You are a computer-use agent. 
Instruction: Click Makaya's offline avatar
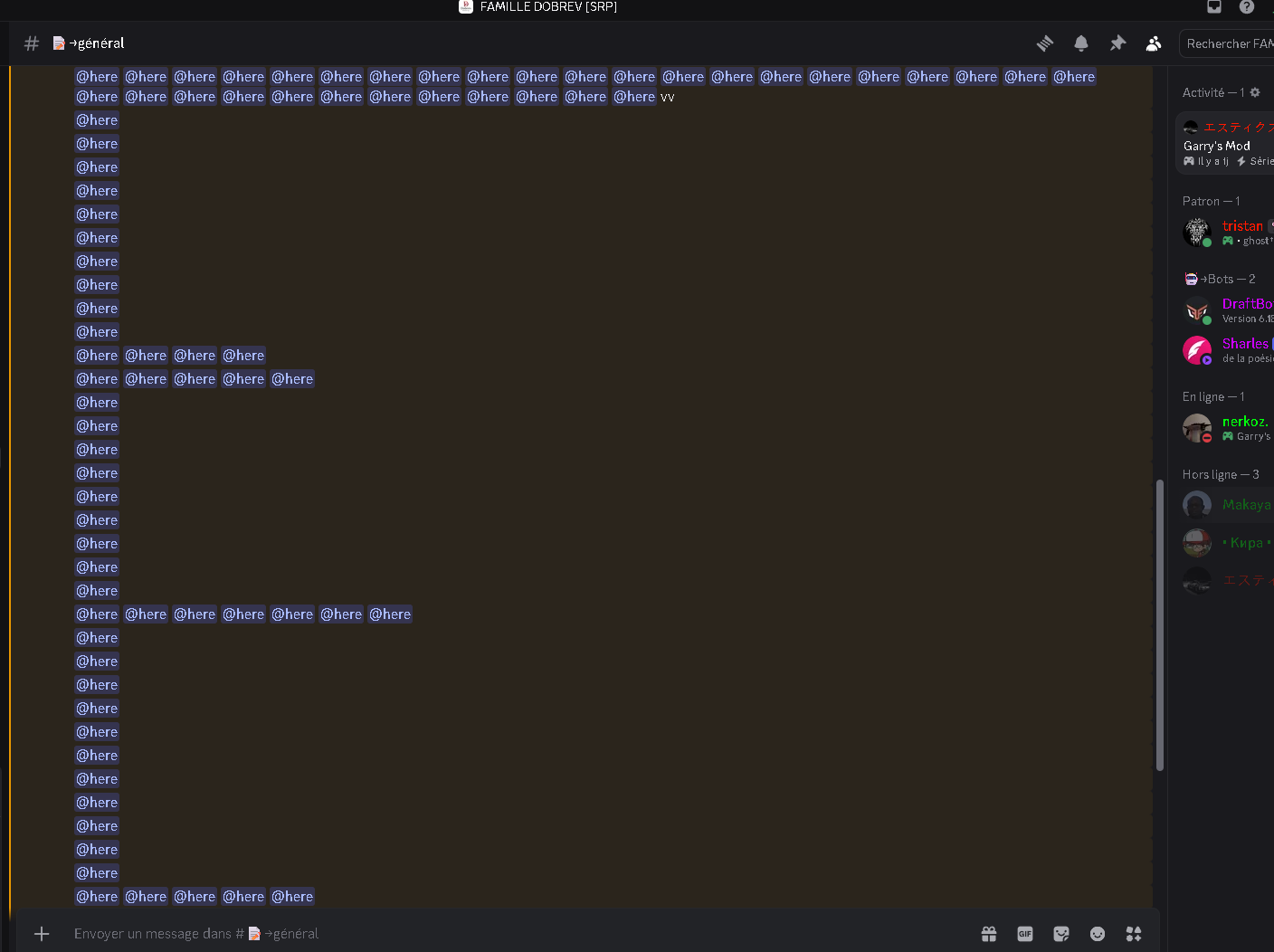pyautogui.click(x=1197, y=505)
